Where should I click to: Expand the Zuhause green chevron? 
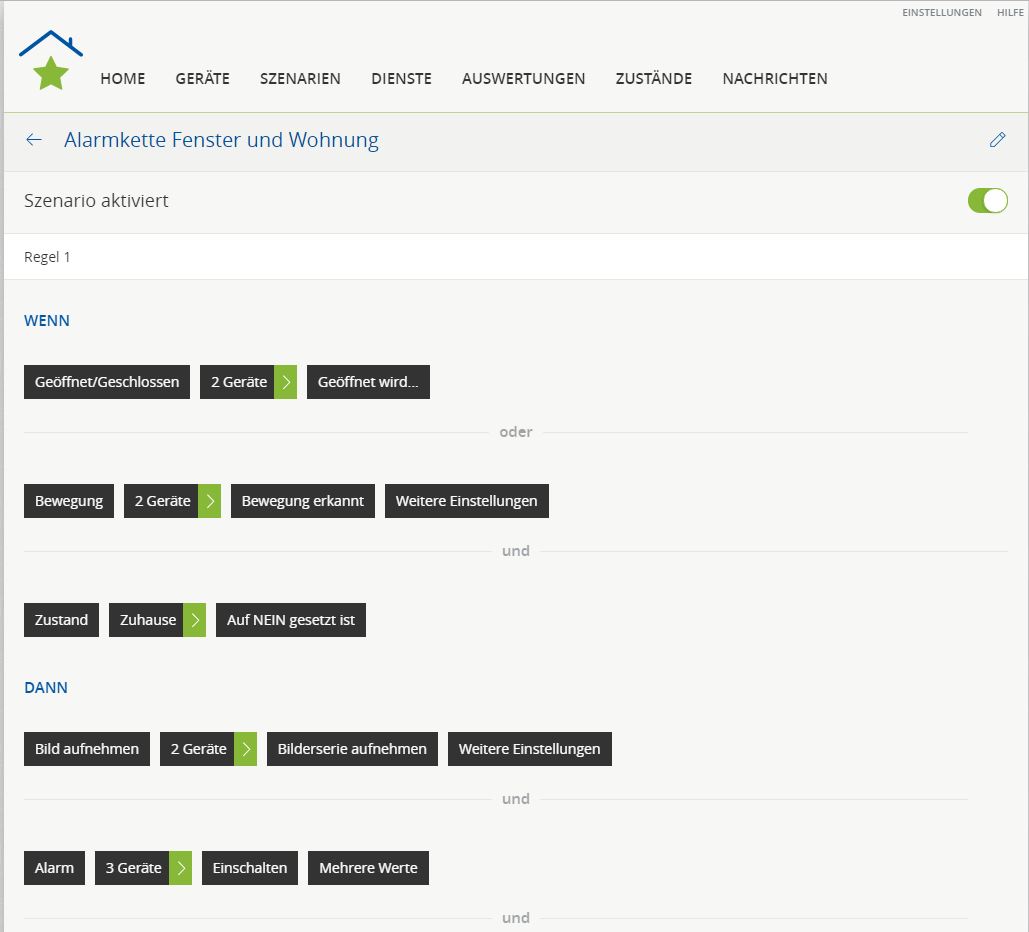(x=195, y=620)
